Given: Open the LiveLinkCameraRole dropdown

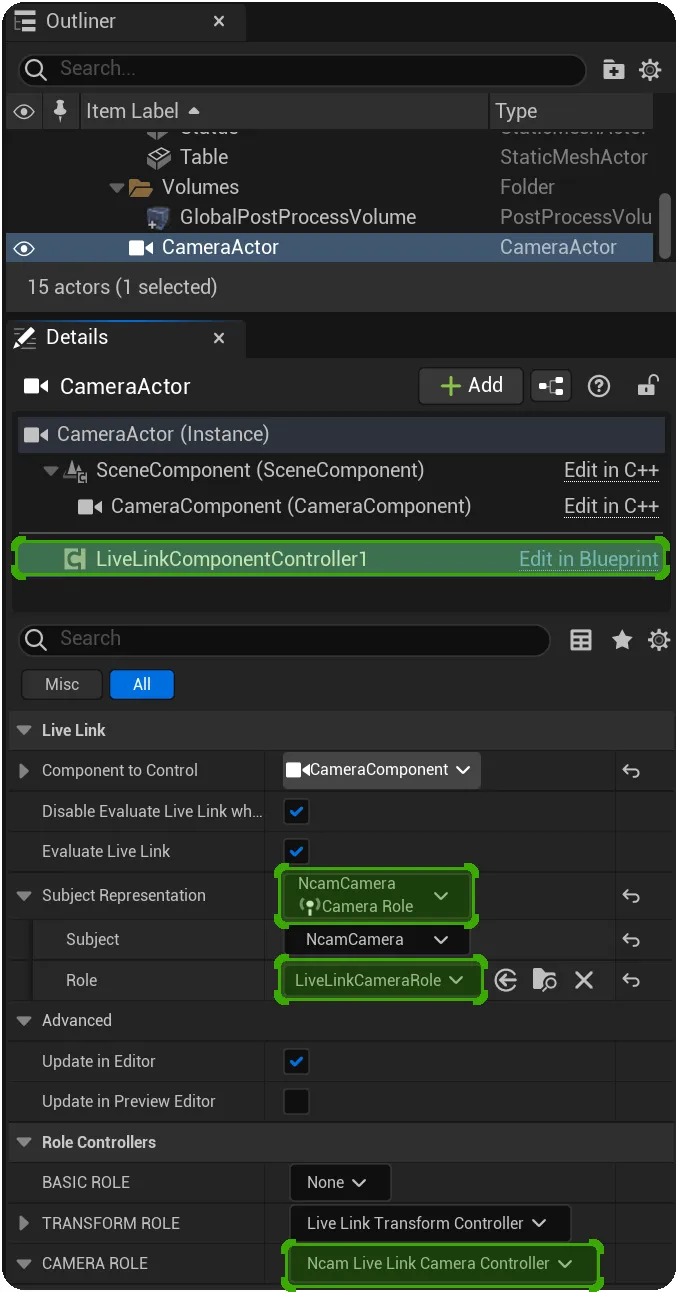Looking at the screenshot, I should (x=380, y=980).
